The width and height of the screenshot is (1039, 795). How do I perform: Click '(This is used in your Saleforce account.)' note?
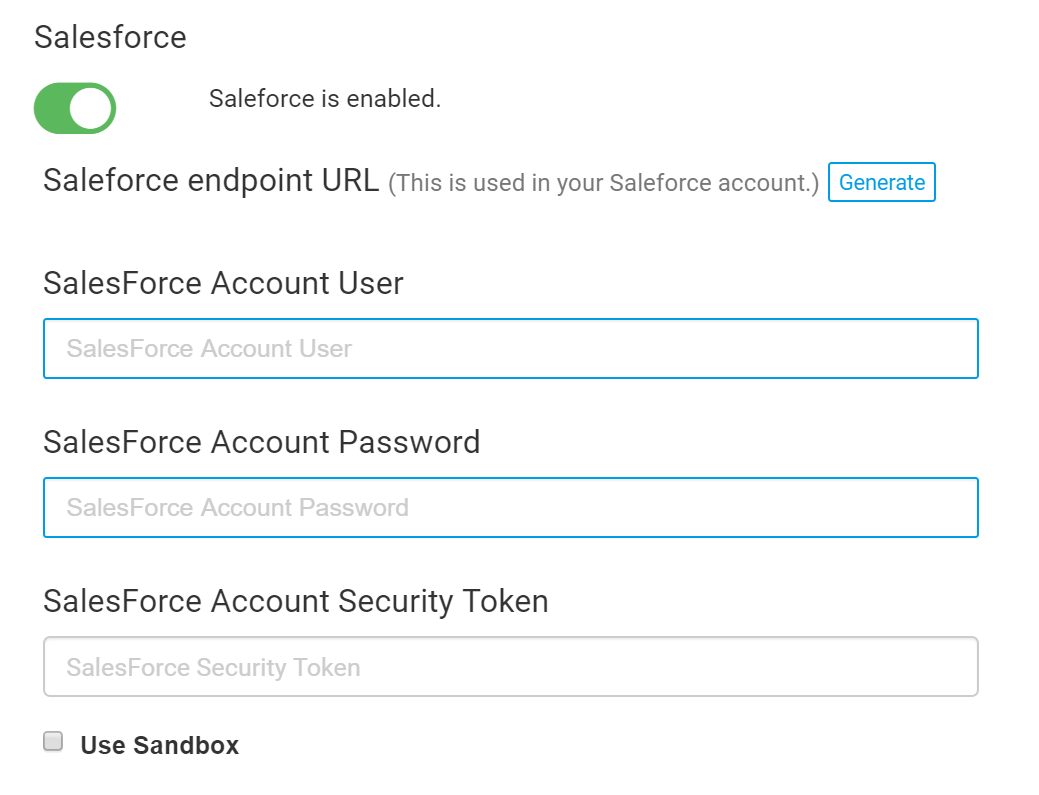[604, 184]
